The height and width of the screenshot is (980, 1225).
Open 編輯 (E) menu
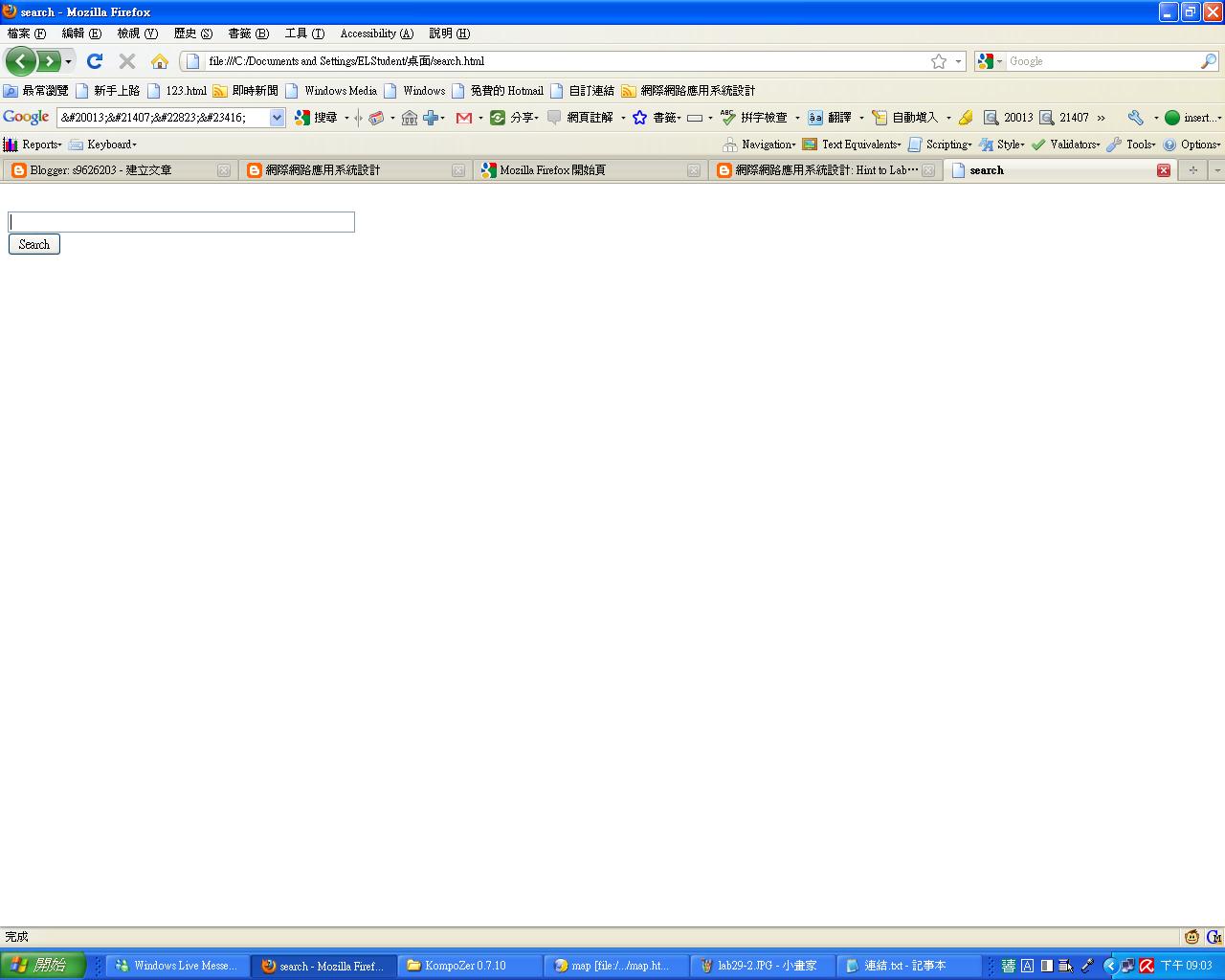coord(81,33)
